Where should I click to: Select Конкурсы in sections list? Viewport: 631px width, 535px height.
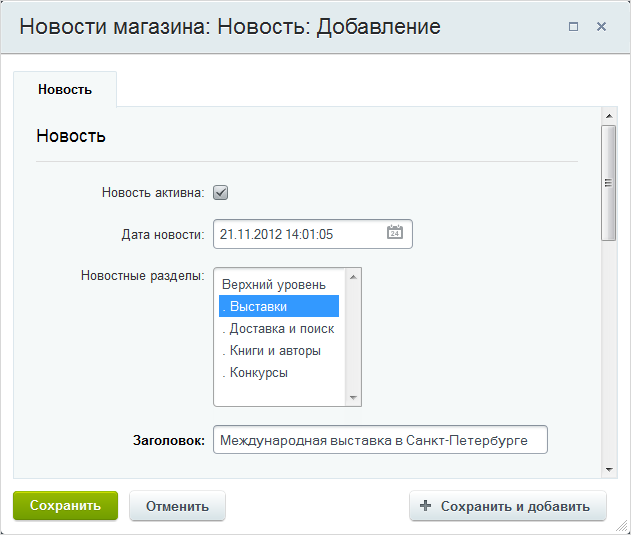coord(279,373)
